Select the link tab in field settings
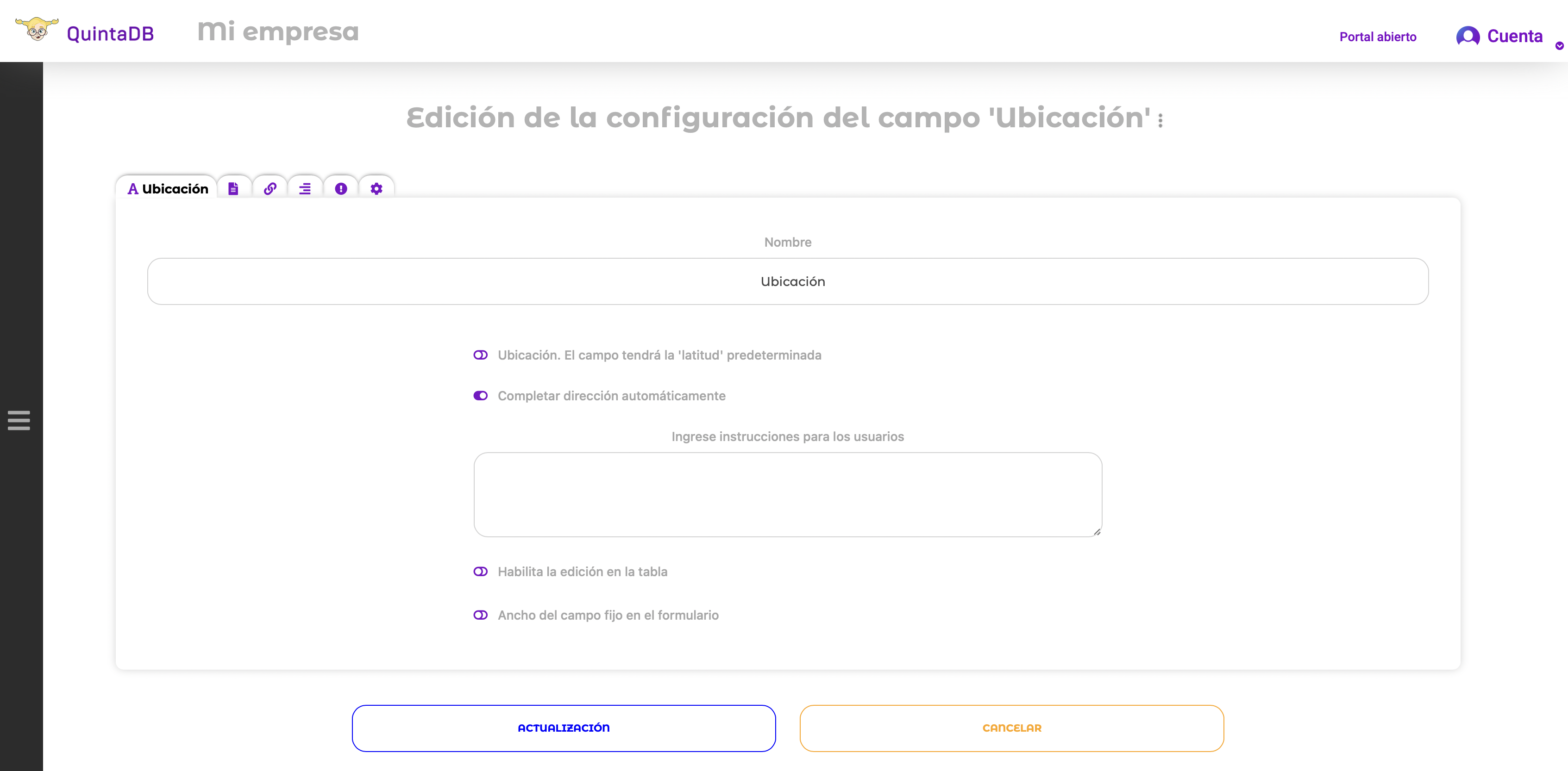1568x771 pixels. point(270,189)
